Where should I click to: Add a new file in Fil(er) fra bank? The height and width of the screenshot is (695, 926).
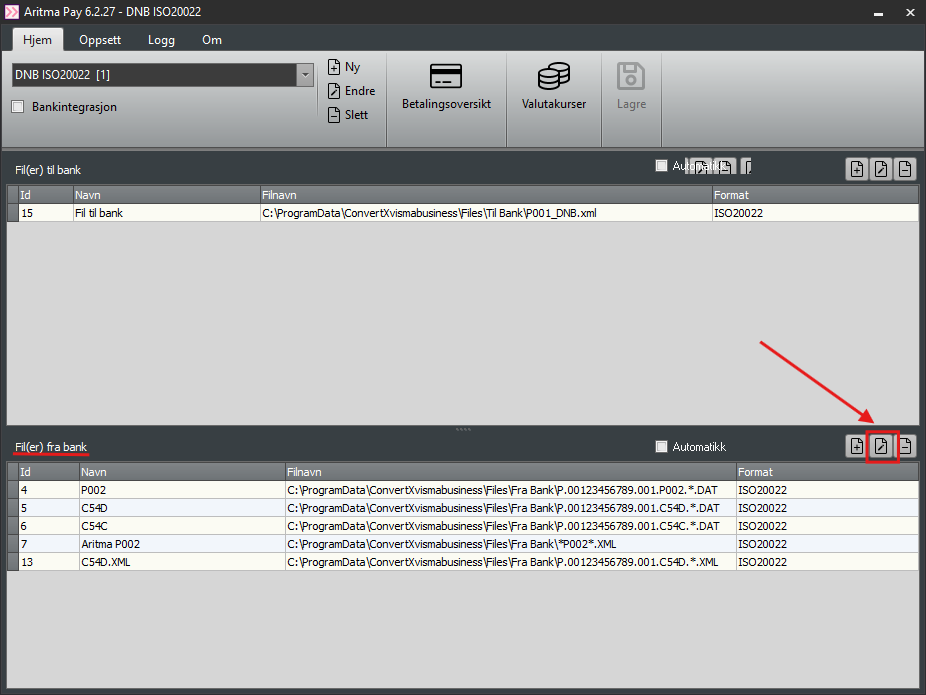click(857, 446)
